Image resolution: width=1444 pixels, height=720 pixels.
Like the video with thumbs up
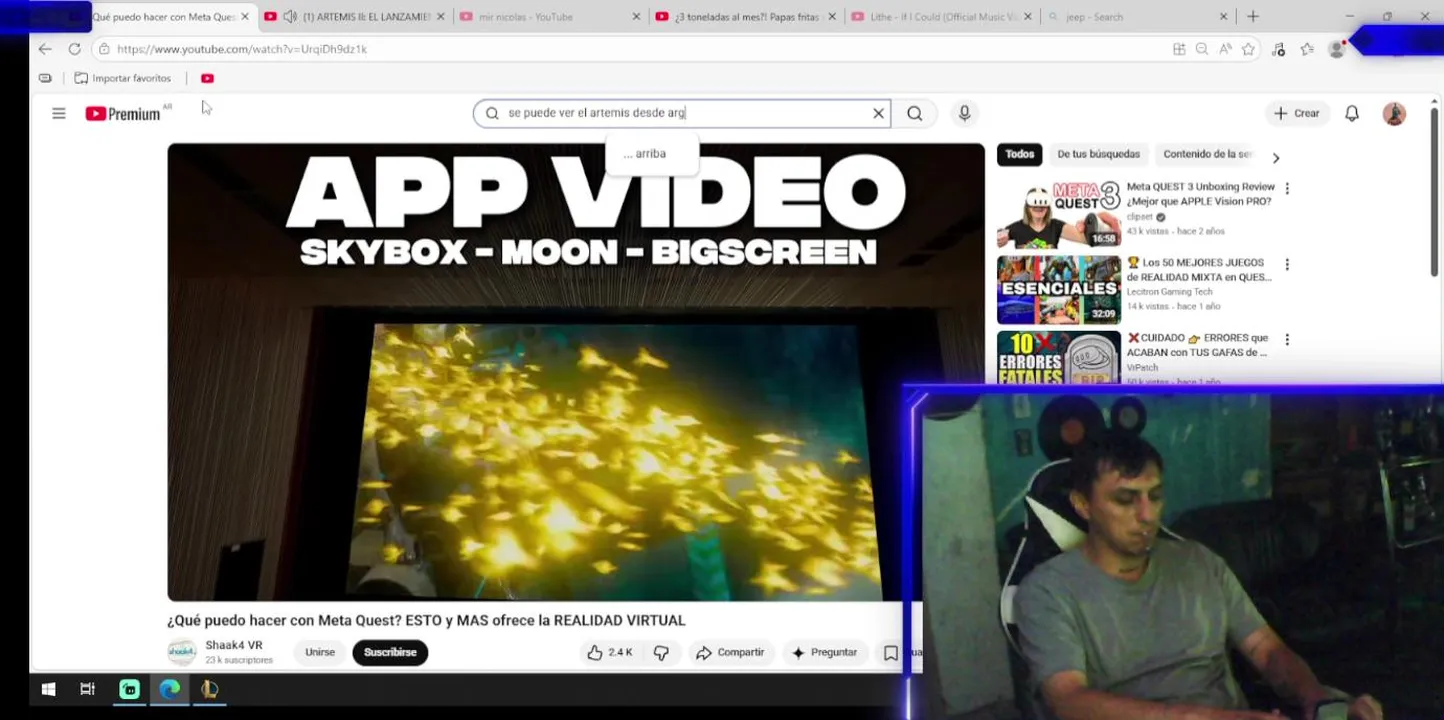coord(609,652)
